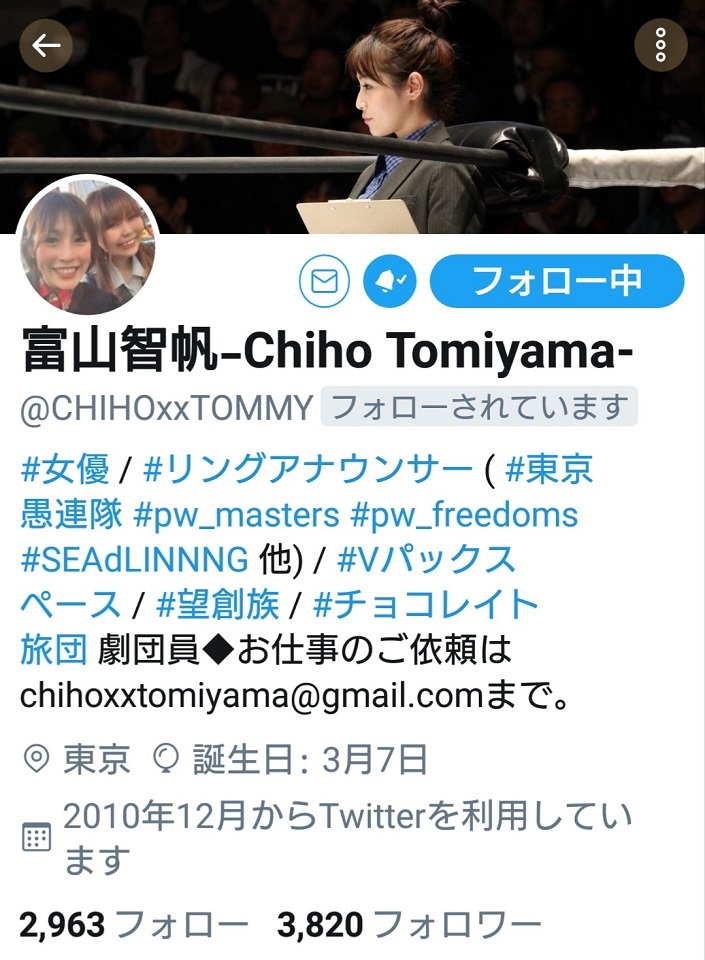
Task: View the 3,820 フォロワー followers list
Action: (x=409, y=924)
